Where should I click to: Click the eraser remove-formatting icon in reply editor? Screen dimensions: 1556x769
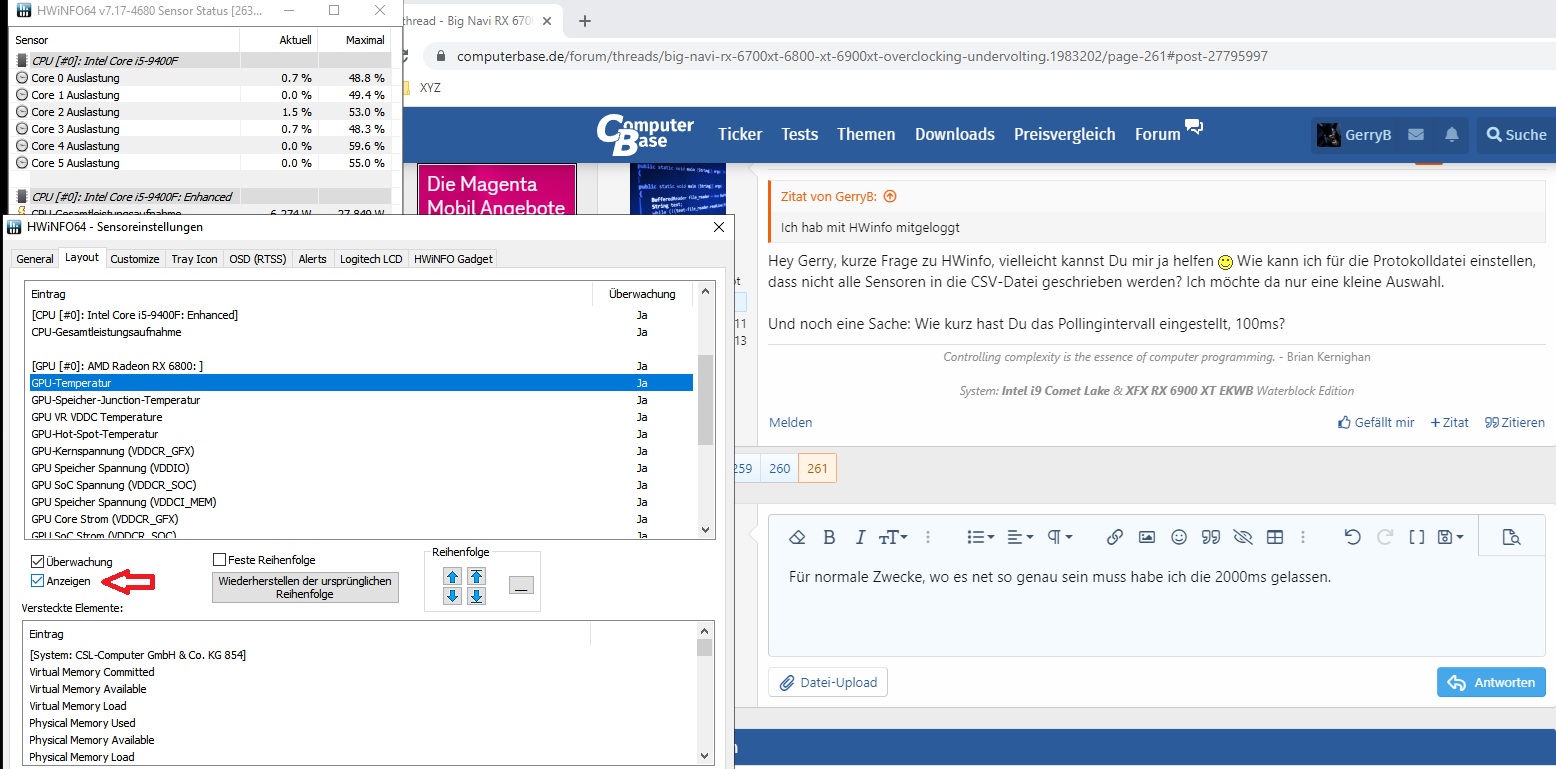coord(797,537)
